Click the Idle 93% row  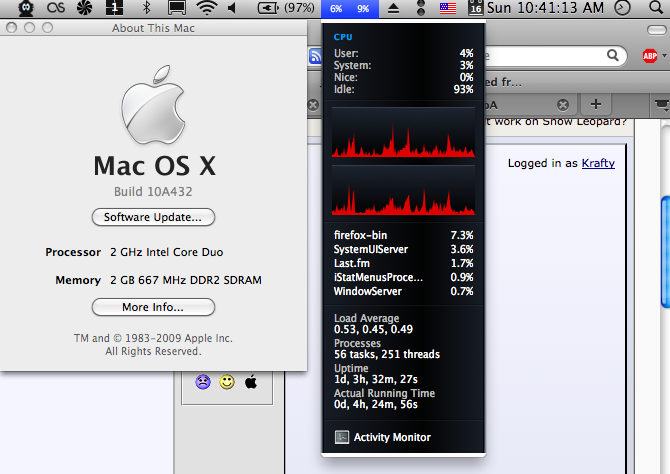click(x=403, y=89)
